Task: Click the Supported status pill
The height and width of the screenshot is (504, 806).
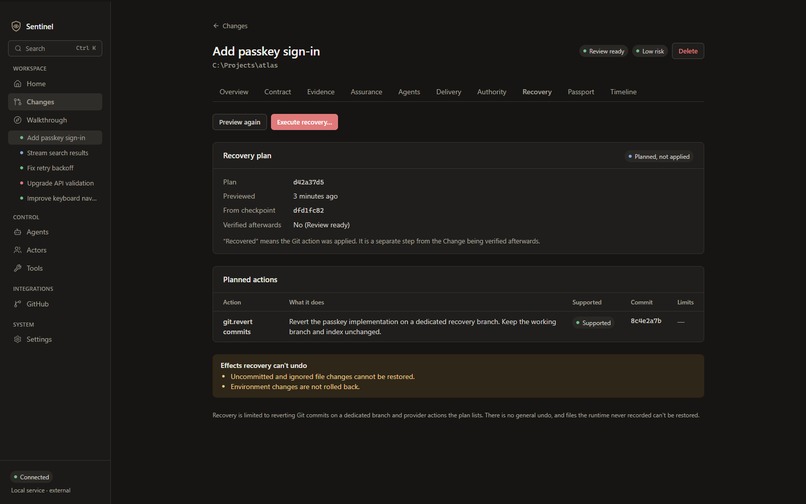Action: (x=593, y=323)
